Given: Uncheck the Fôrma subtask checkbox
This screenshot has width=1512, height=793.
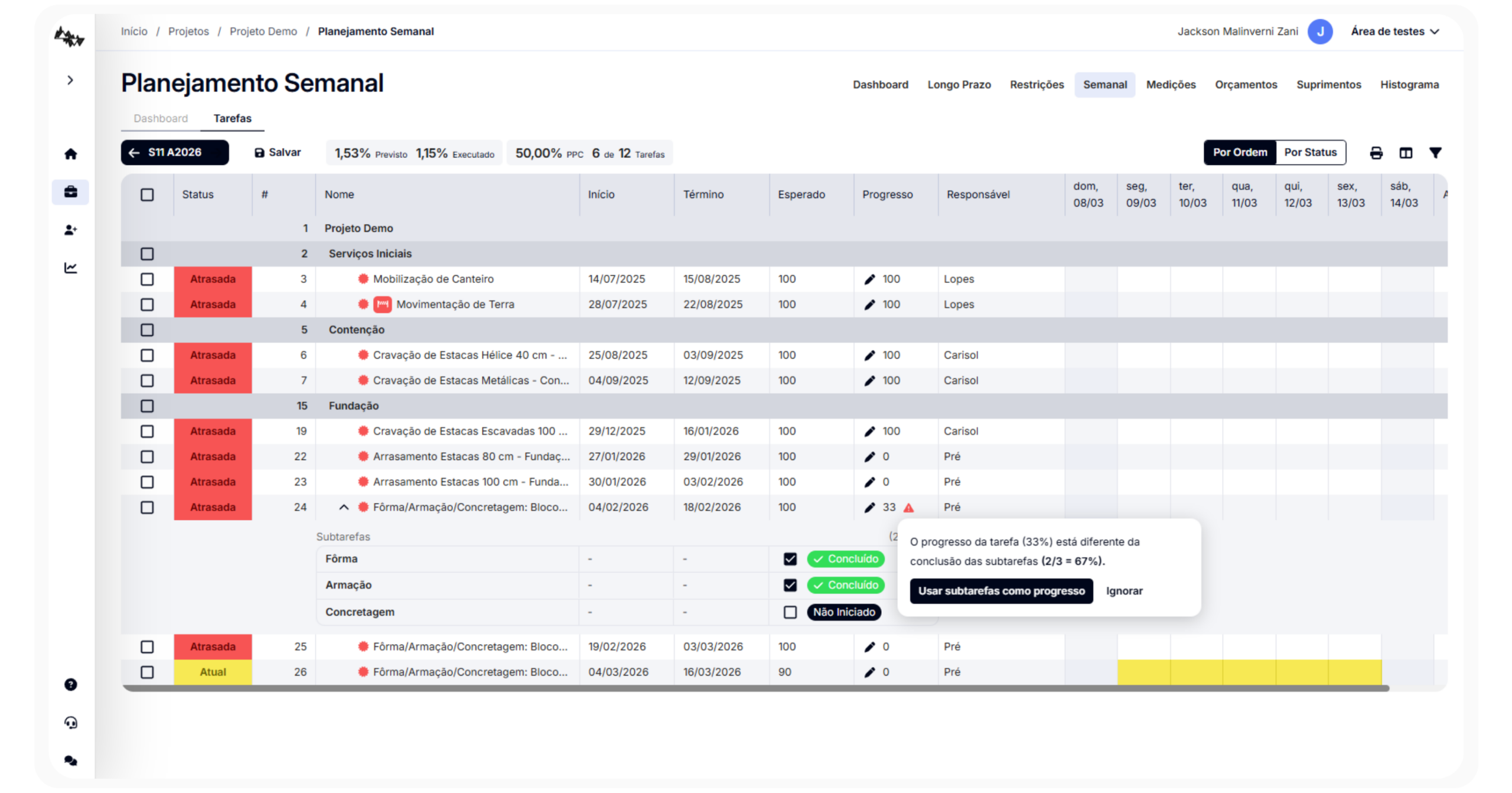Looking at the screenshot, I should (790, 559).
